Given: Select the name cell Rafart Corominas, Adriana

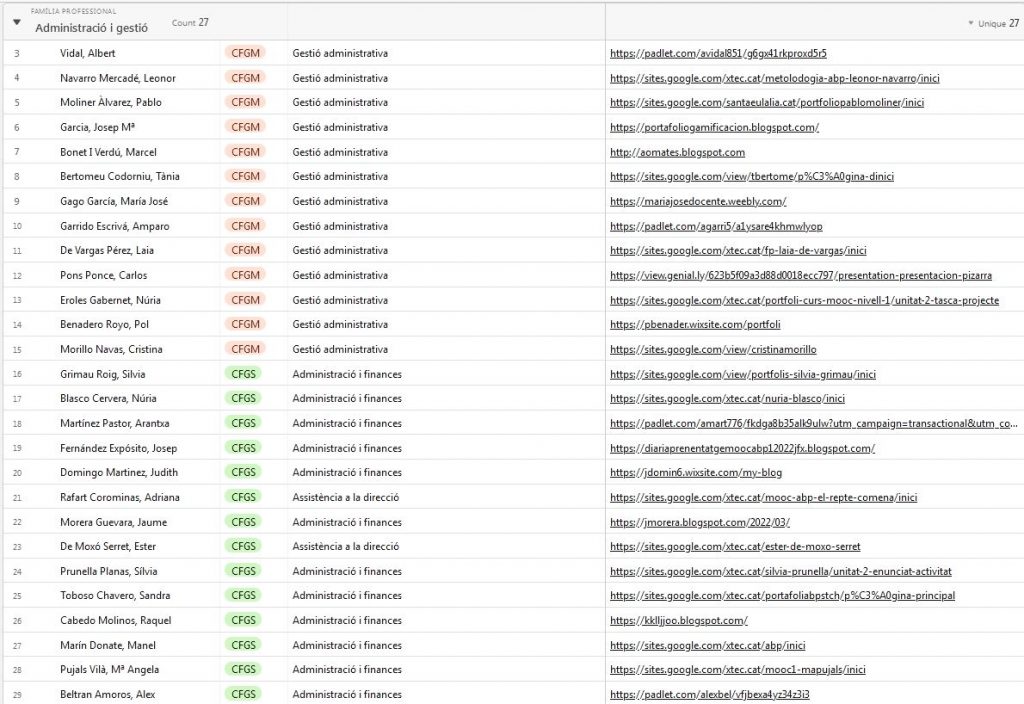Looking at the screenshot, I should (x=118, y=498).
